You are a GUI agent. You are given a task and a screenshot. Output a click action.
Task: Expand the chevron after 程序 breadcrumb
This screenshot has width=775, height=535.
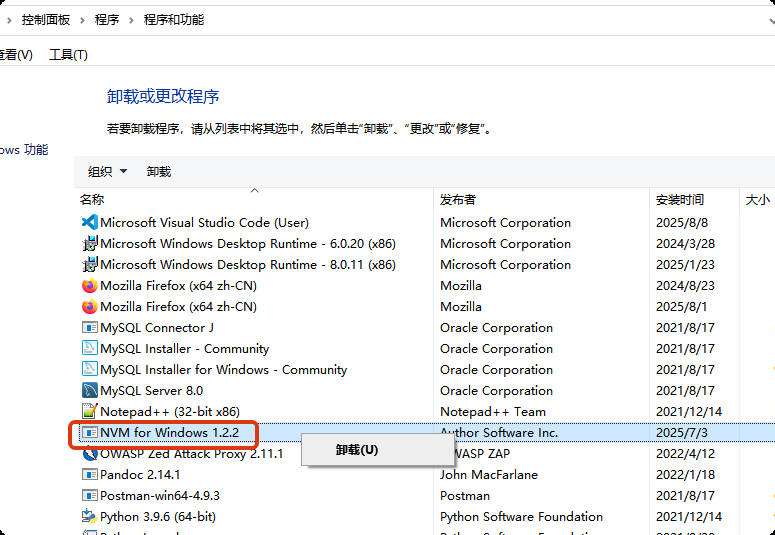point(131,20)
